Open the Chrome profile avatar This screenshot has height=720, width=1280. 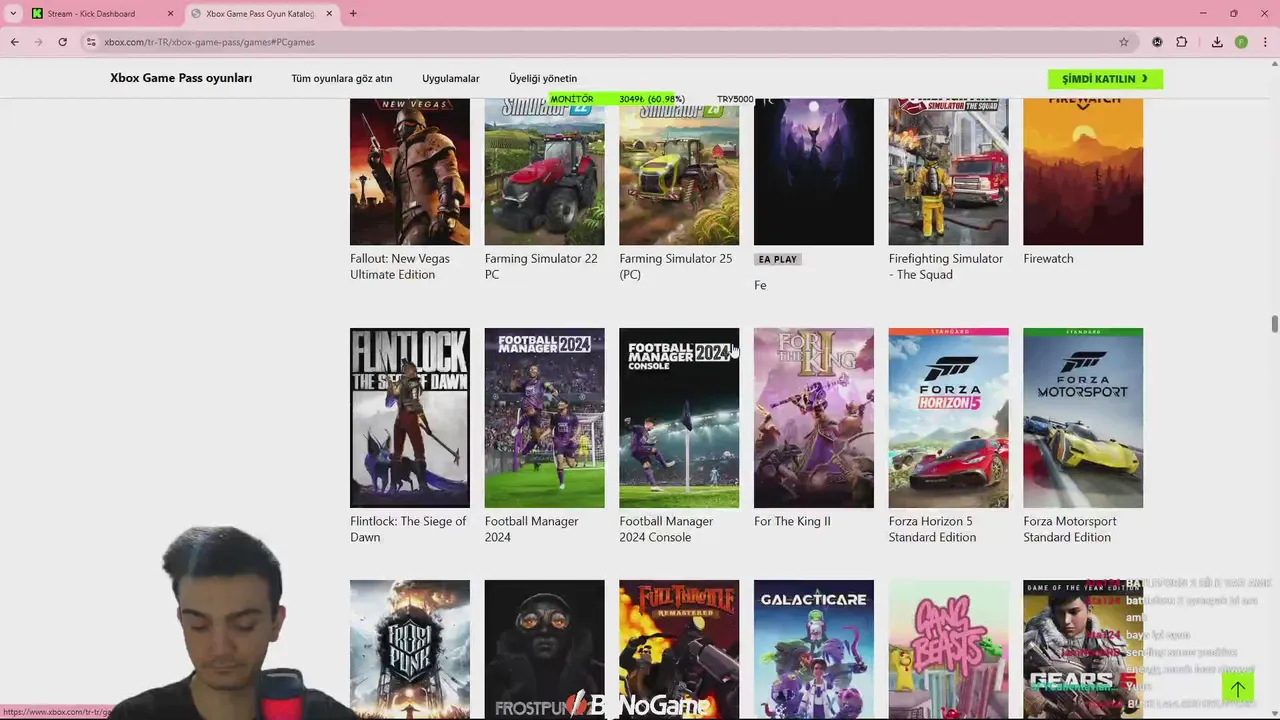[x=1241, y=42]
